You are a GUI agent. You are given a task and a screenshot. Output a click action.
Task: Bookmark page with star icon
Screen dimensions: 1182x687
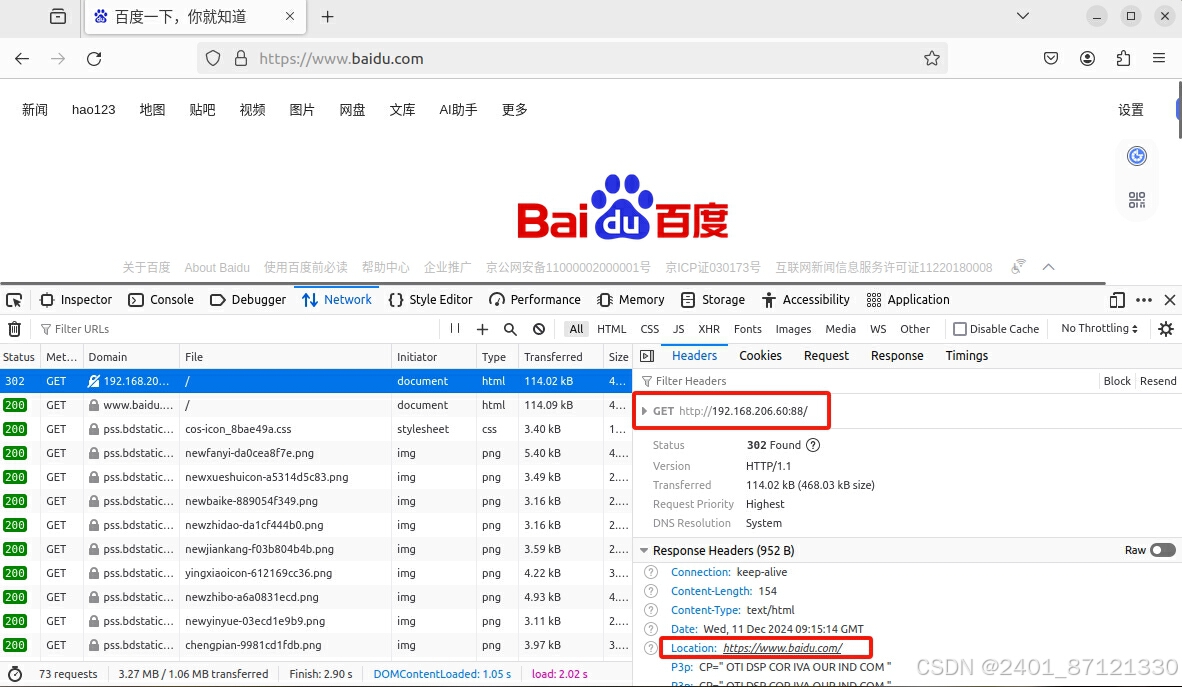(932, 59)
